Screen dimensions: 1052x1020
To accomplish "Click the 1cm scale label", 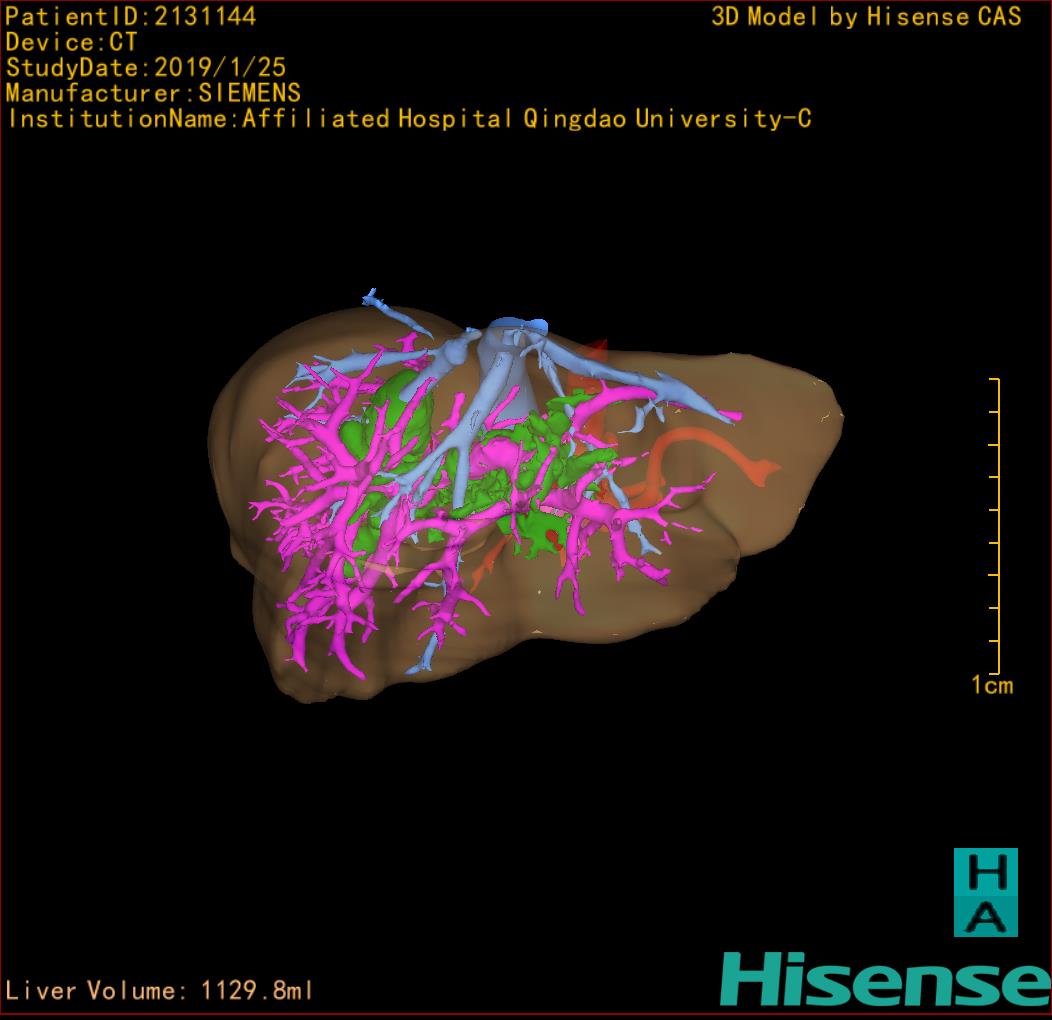I will tap(992, 685).
